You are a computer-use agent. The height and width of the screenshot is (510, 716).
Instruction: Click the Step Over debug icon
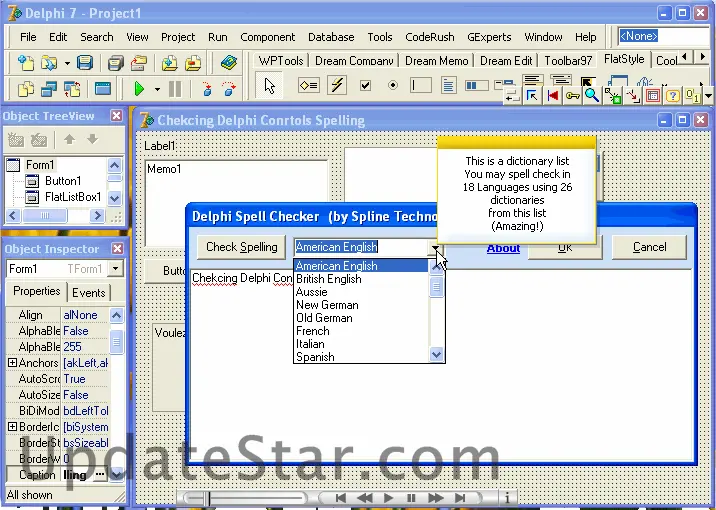coord(229,89)
